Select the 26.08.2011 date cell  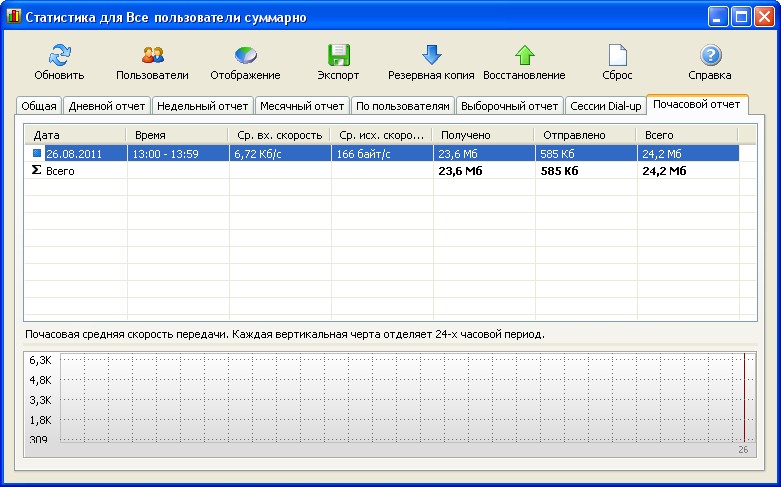pyautogui.click(x=74, y=154)
